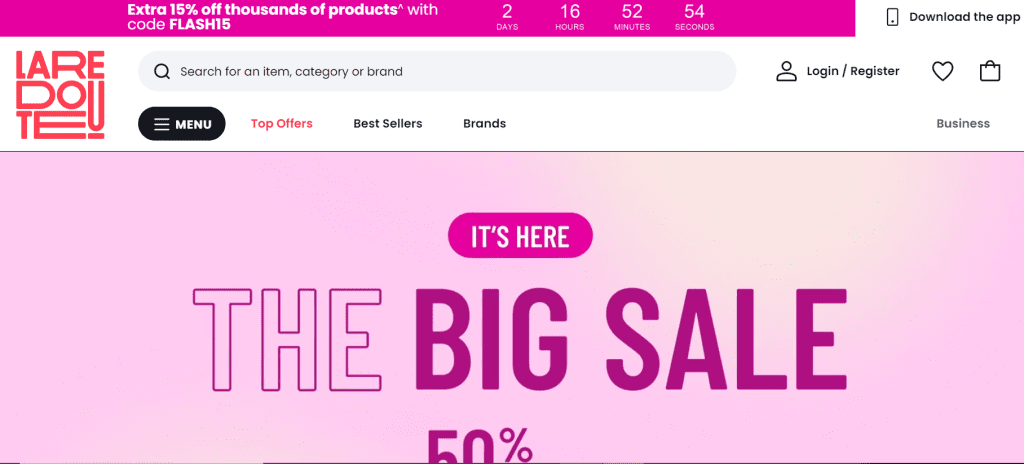Focus the item, category or brand search field

click(x=437, y=71)
